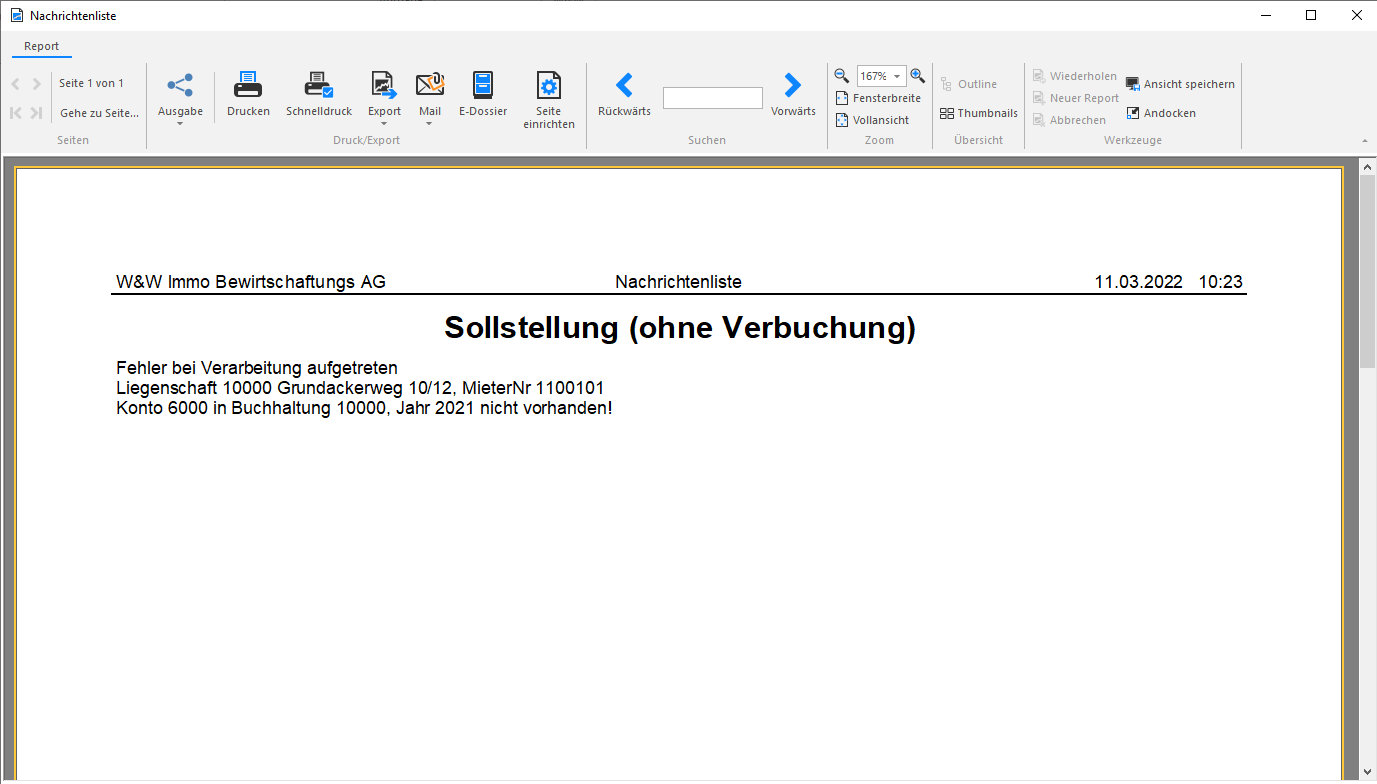Select the Report ribbon tab
The height and width of the screenshot is (784, 1377).
point(42,46)
